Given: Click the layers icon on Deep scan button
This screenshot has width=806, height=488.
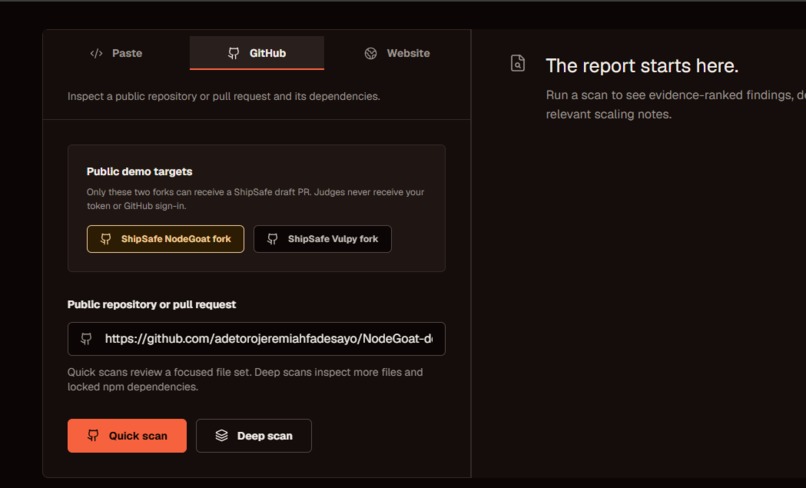Looking at the screenshot, I should (x=222, y=436).
